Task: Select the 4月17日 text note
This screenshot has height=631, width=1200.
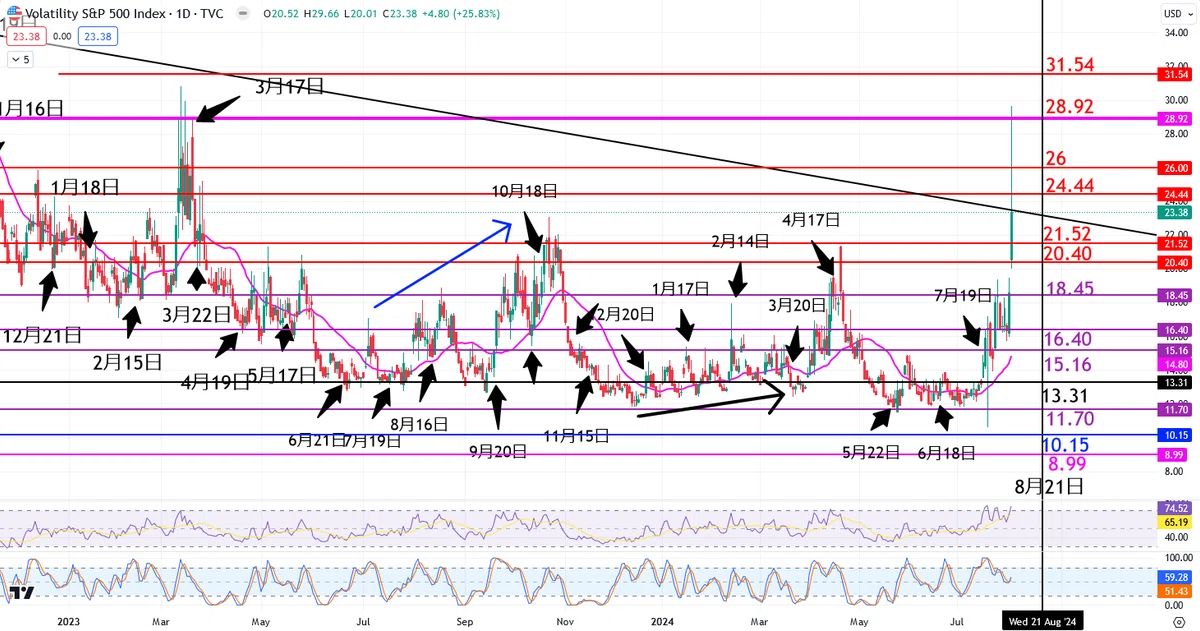Action: click(811, 219)
